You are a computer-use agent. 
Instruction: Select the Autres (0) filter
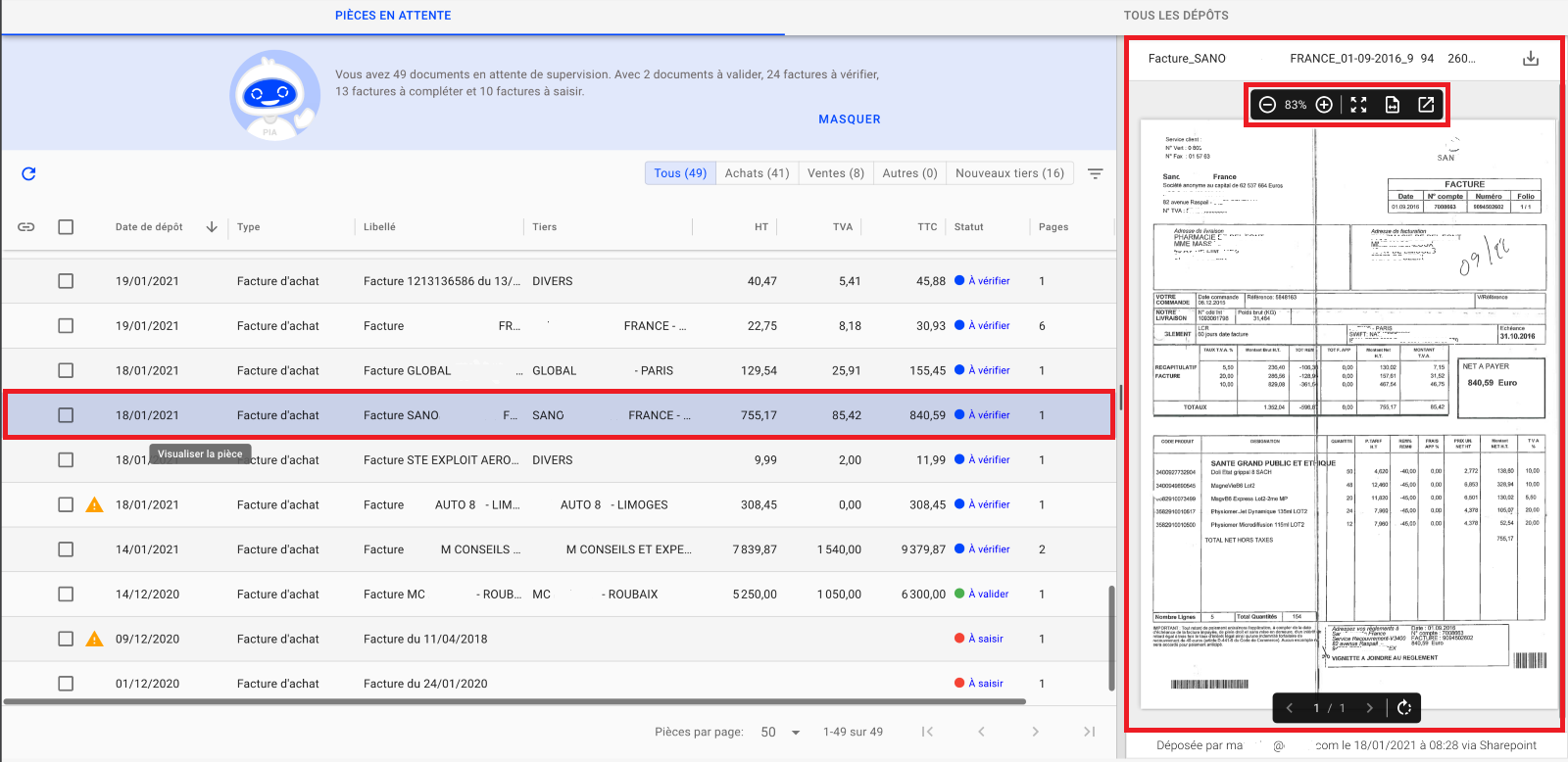(910, 173)
